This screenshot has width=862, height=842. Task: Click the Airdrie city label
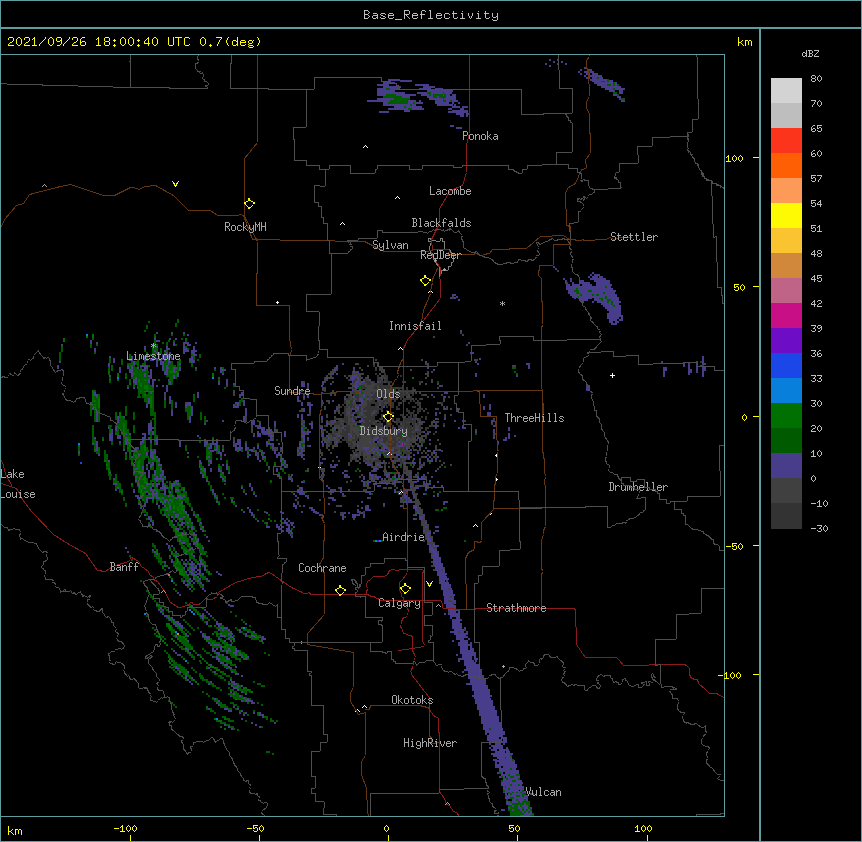(403, 537)
